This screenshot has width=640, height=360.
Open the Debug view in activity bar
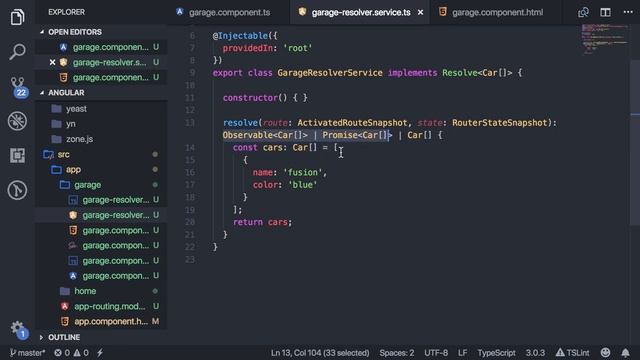click(17, 121)
